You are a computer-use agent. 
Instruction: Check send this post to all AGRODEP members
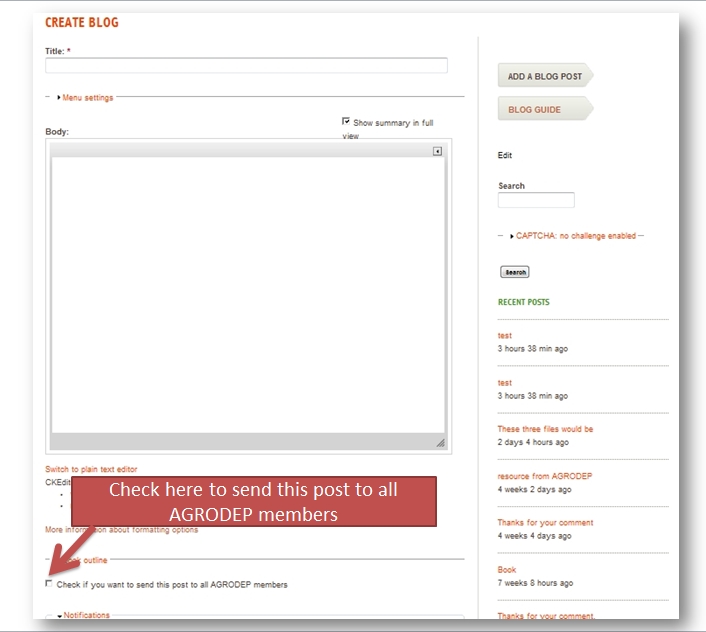[49, 584]
